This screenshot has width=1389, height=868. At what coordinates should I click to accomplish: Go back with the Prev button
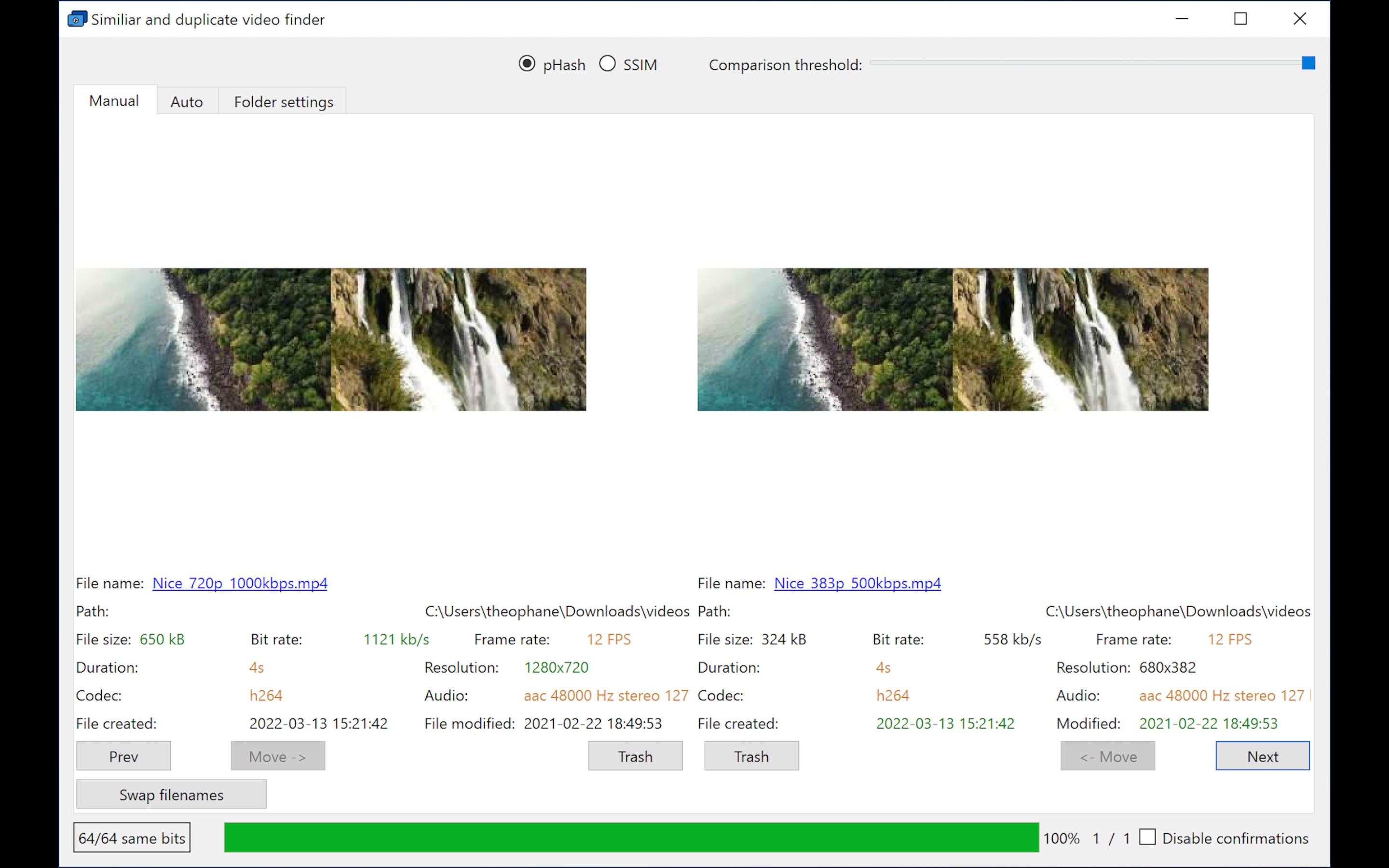(123, 756)
